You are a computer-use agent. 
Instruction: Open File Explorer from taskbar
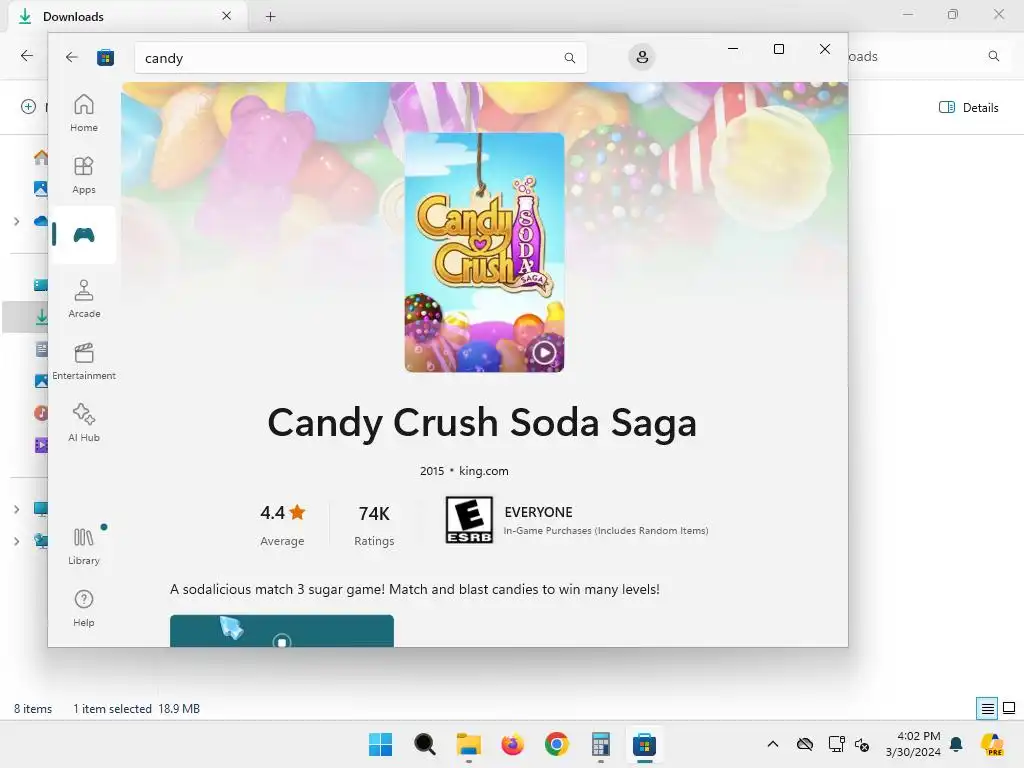(x=468, y=744)
